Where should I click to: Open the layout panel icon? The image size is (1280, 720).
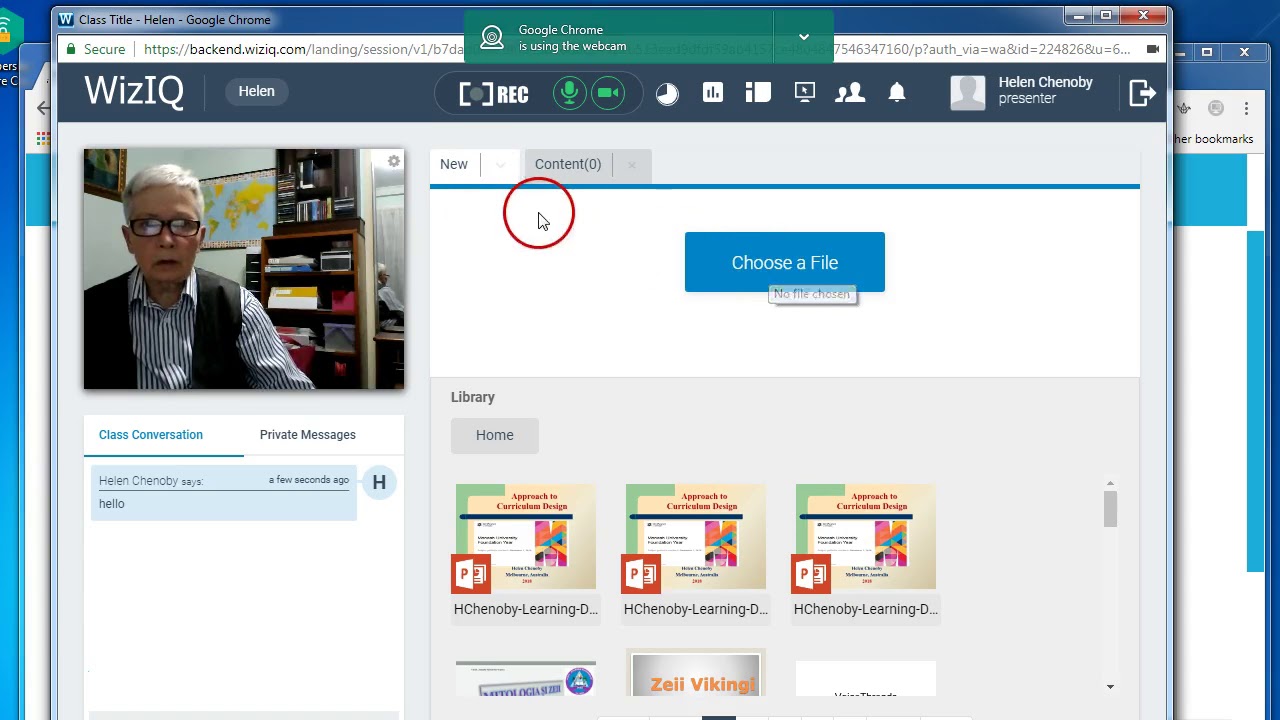click(758, 93)
